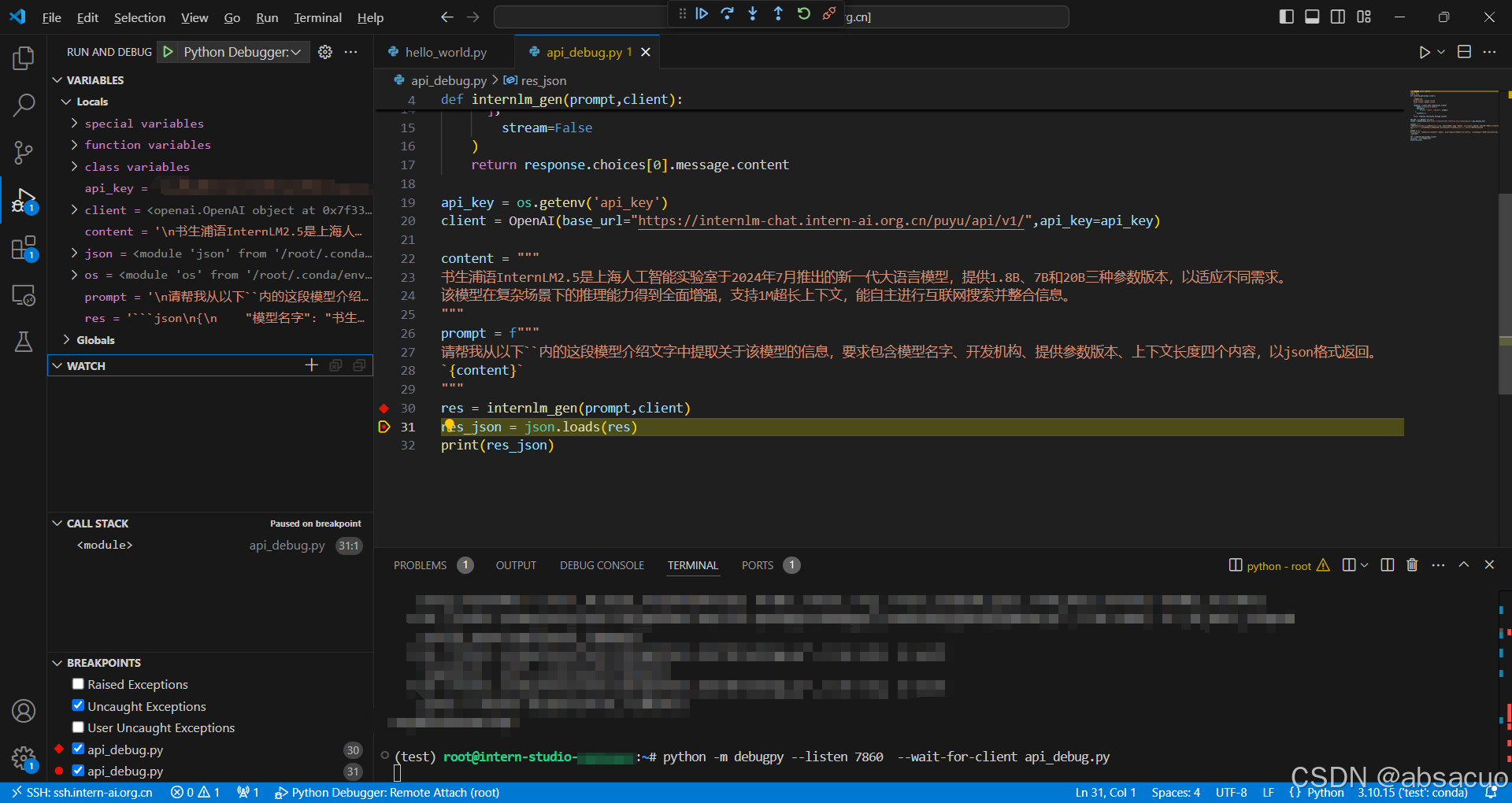Open the Selection menu
Viewport: 1512px width, 803px height.
pyautogui.click(x=139, y=17)
